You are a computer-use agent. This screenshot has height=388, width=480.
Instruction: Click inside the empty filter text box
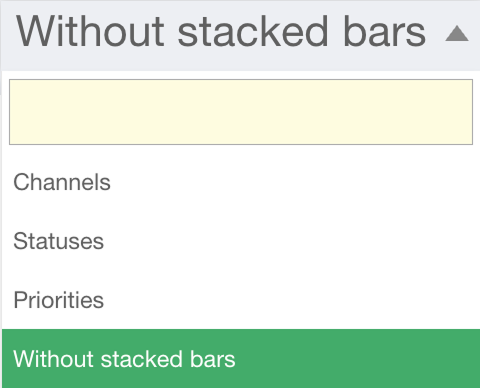tap(241, 112)
